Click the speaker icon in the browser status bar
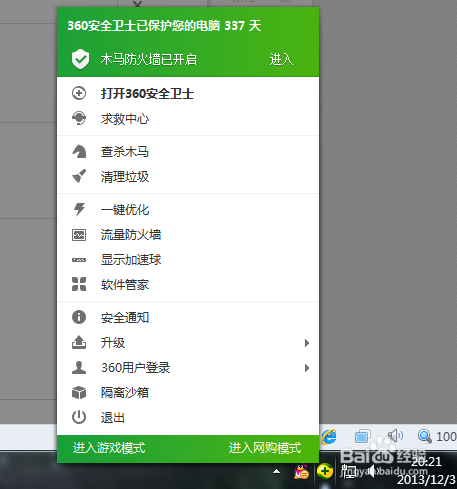The image size is (457, 489). point(395,435)
